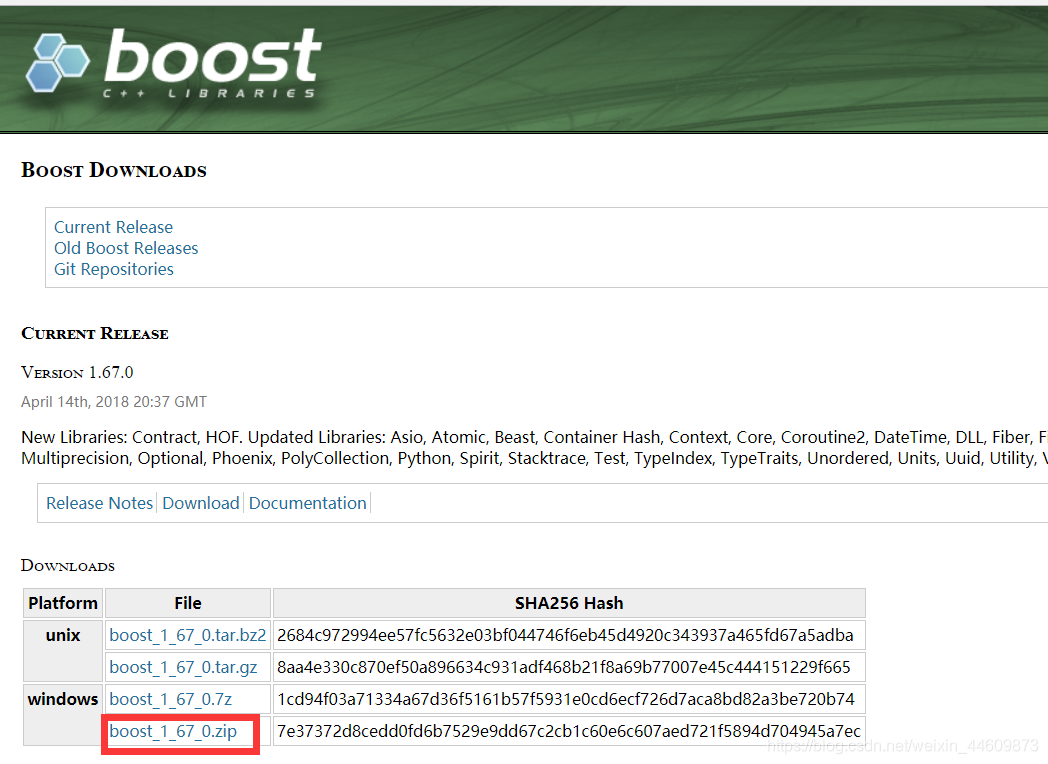The image size is (1048, 764).
Task: Open the Current Release link
Action: click(113, 227)
